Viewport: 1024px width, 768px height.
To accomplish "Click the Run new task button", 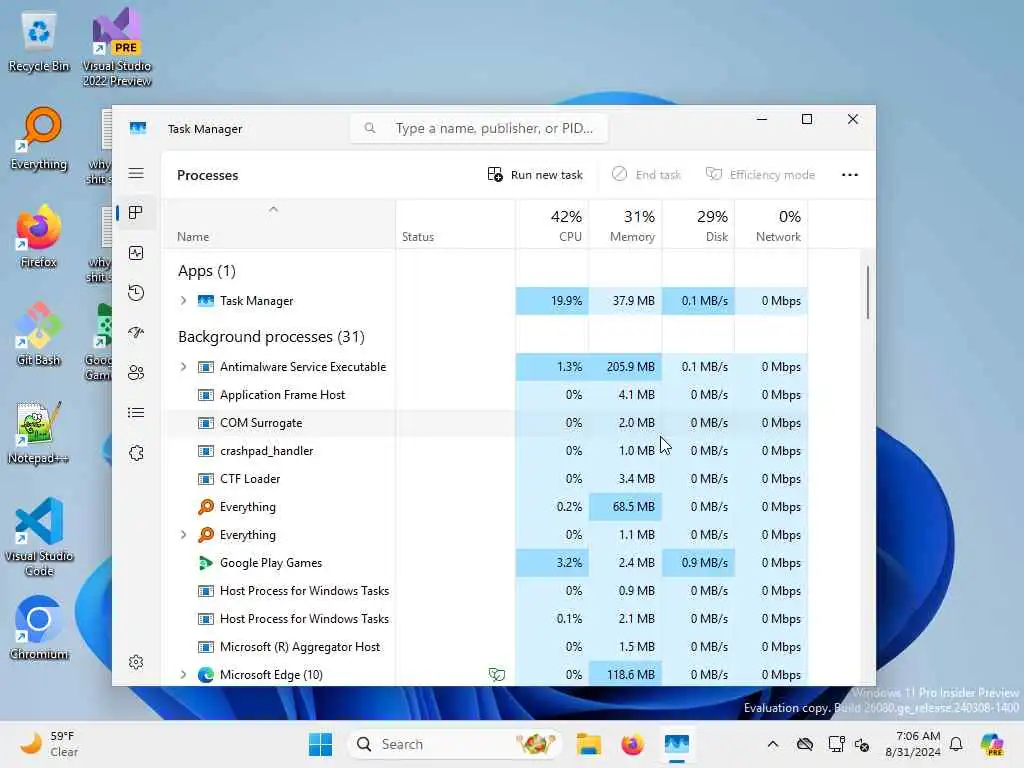I will click(535, 174).
